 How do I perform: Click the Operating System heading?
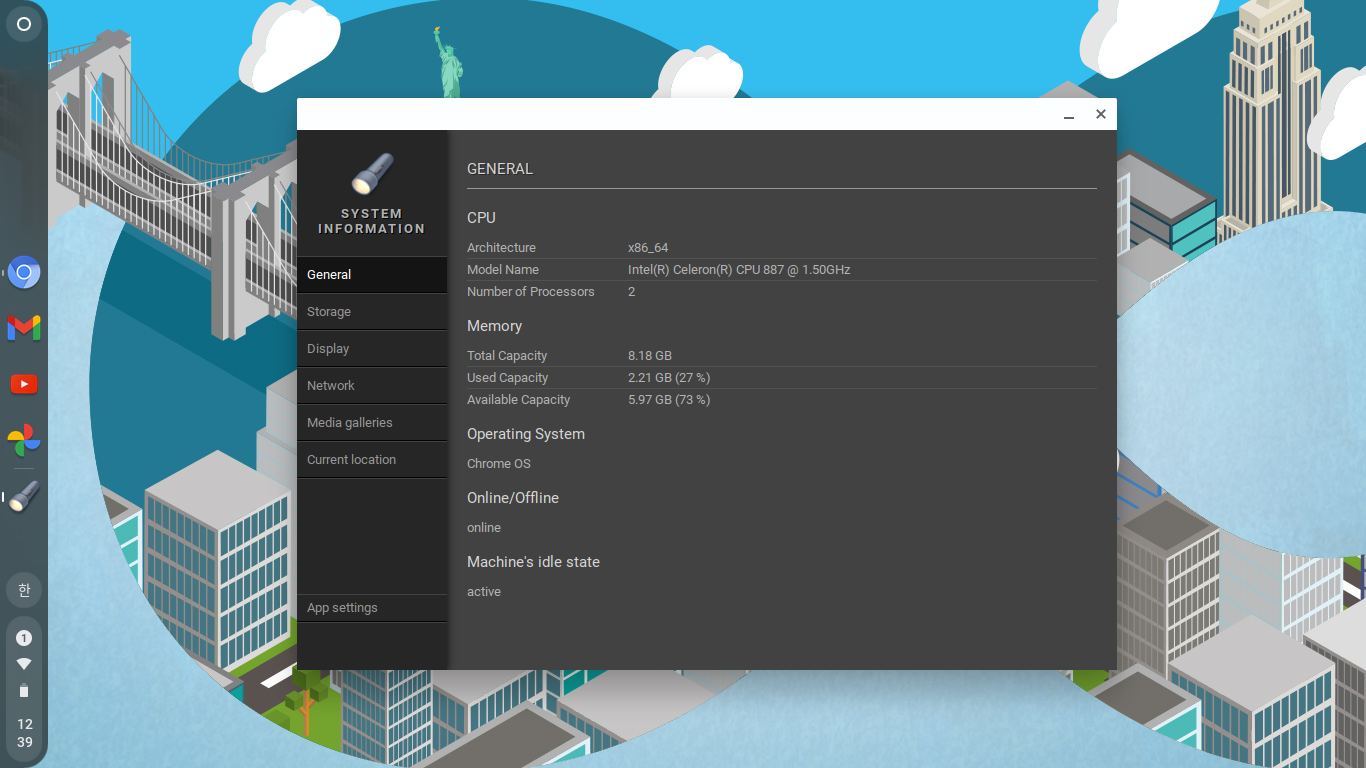(x=526, y=434)
